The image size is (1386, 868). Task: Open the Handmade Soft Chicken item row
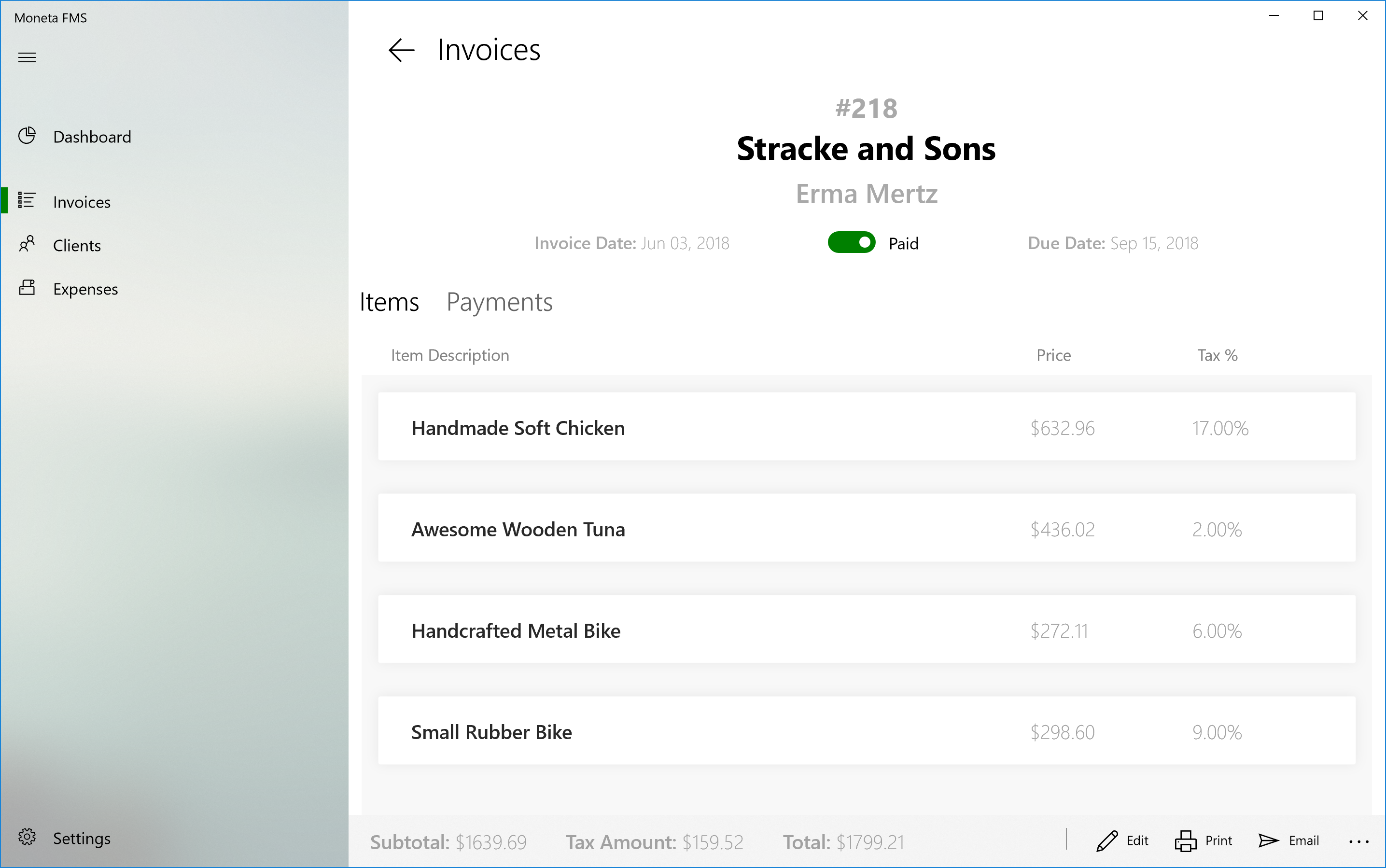pos(867,427)
